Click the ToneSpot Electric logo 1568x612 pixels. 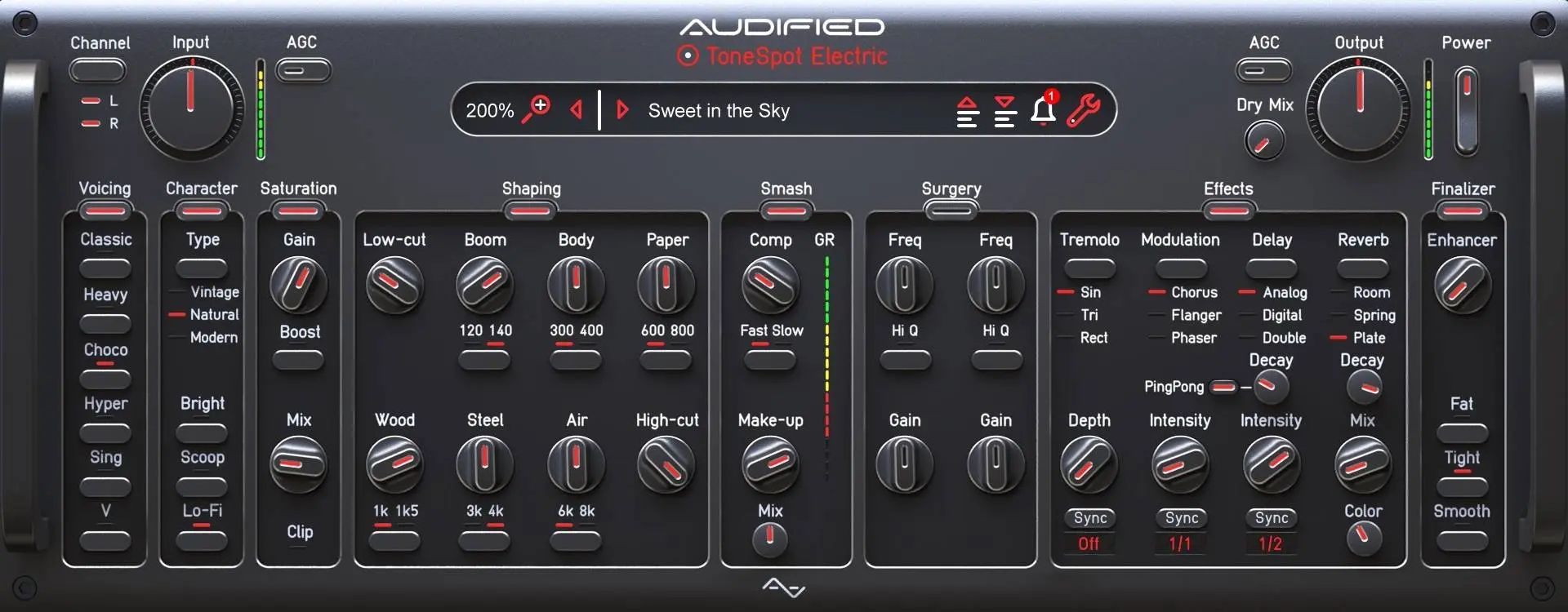782,56
